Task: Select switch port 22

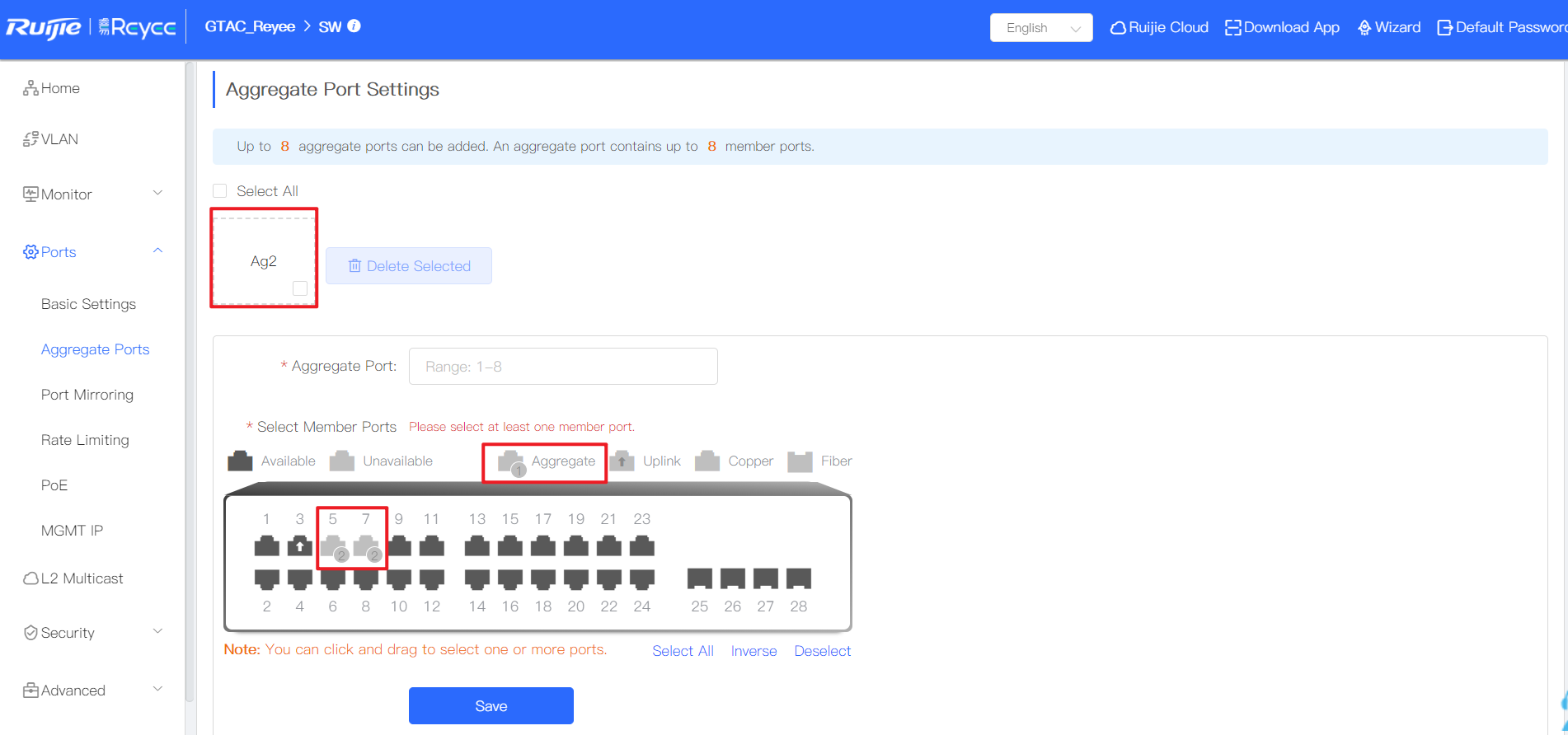Action: click(x=609, y=579)
